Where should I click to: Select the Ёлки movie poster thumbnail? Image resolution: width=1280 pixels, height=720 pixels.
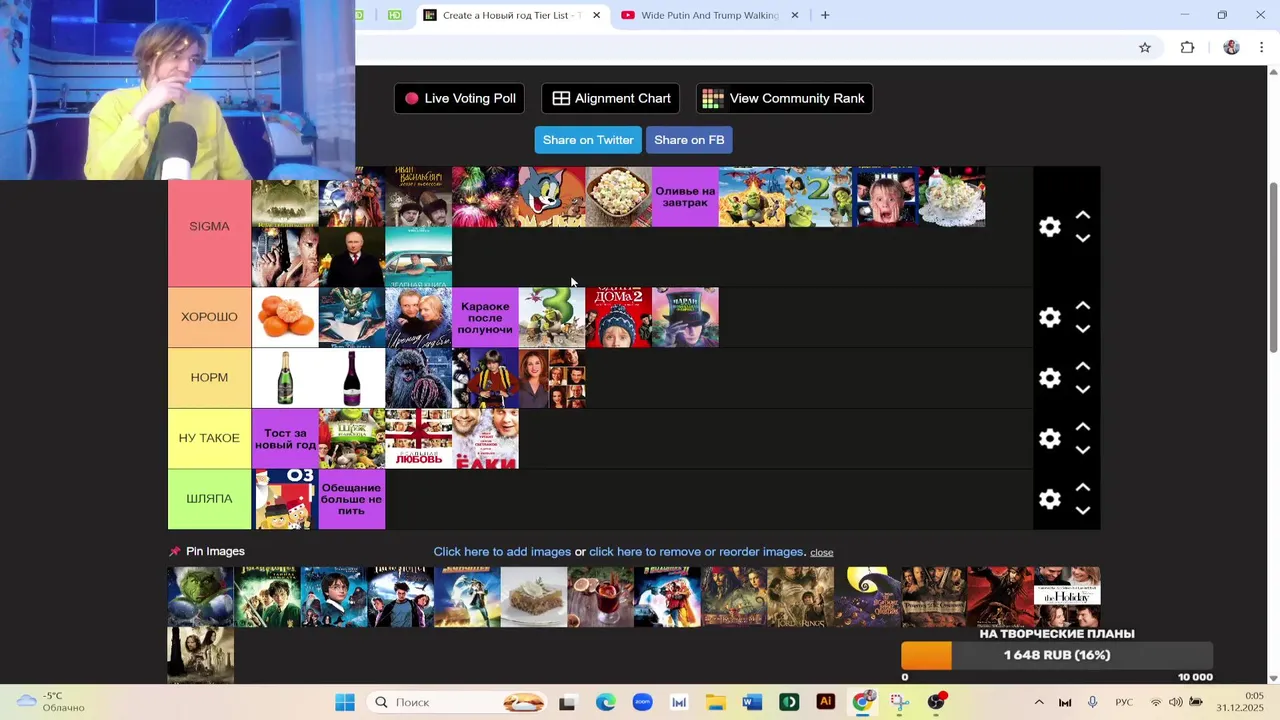(x=485, y=438)
